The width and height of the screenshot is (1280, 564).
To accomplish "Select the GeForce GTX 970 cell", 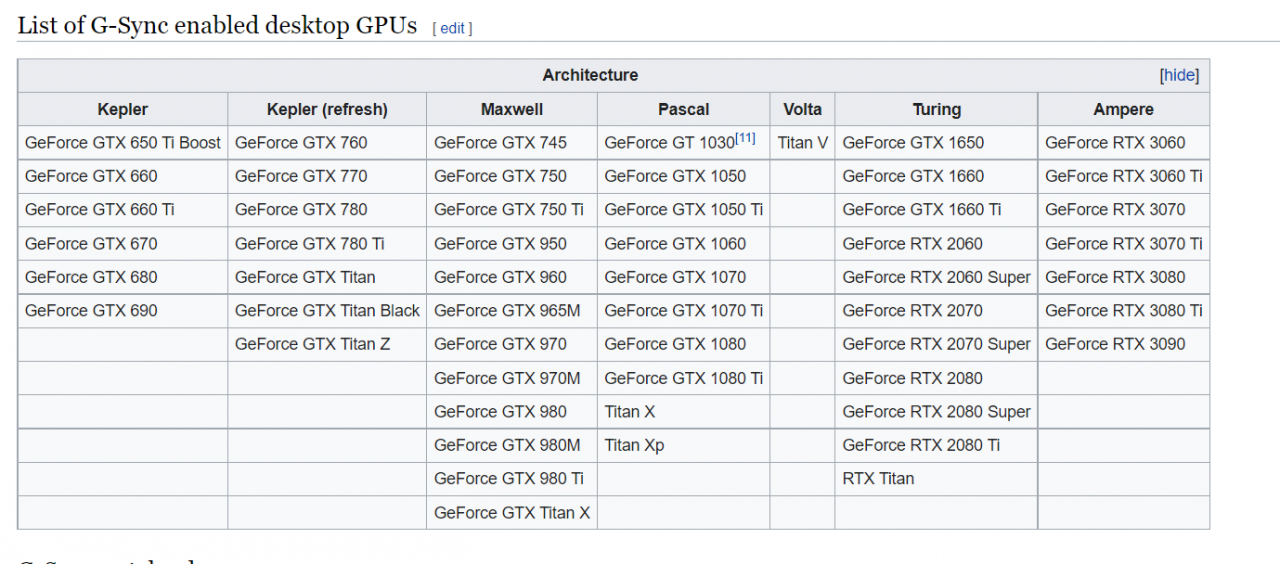I will tap(512, 344).
